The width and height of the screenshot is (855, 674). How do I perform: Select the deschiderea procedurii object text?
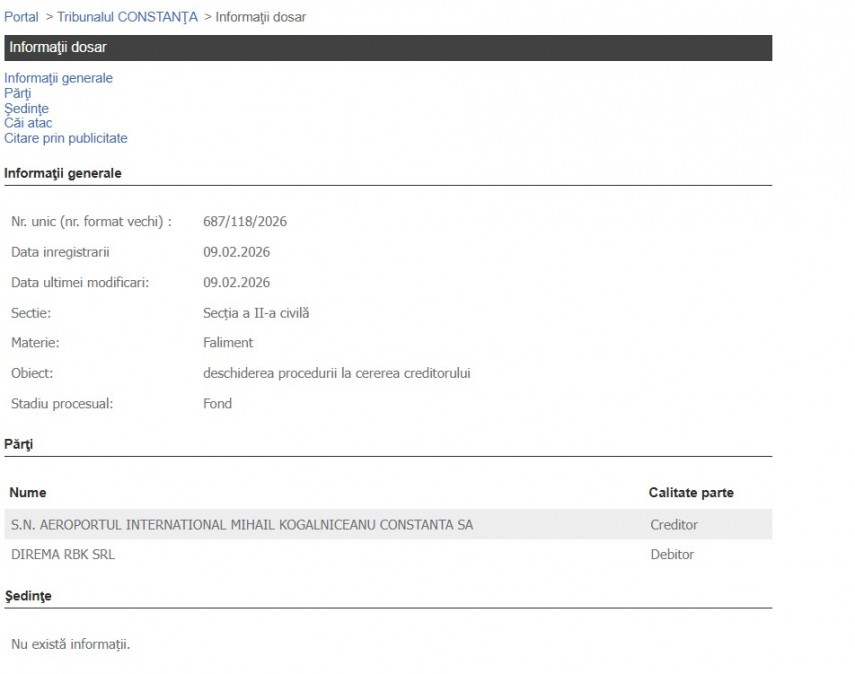[x=336, y=373]
